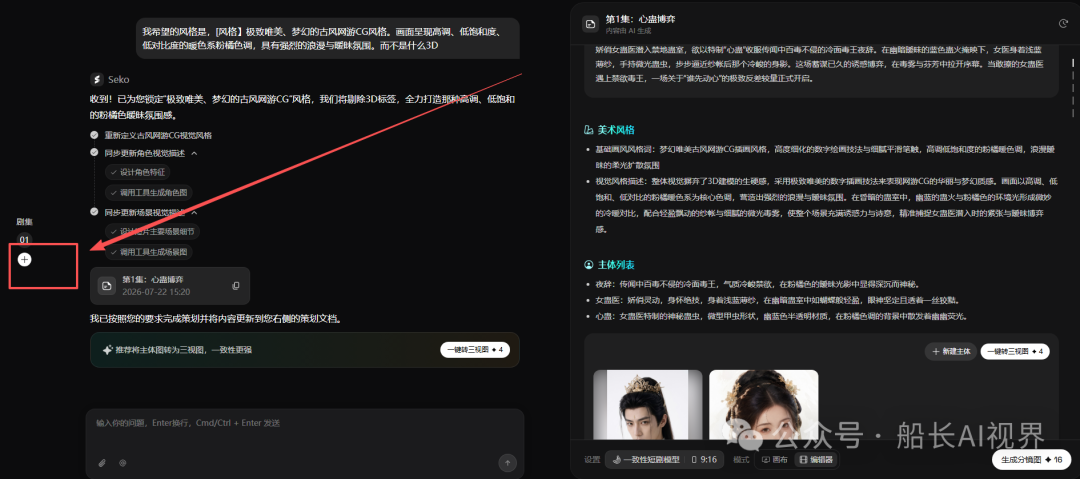Screen dimensions: 1080x479
Task: Click the 夜辞 subject description line
Action: click(760, 284)
